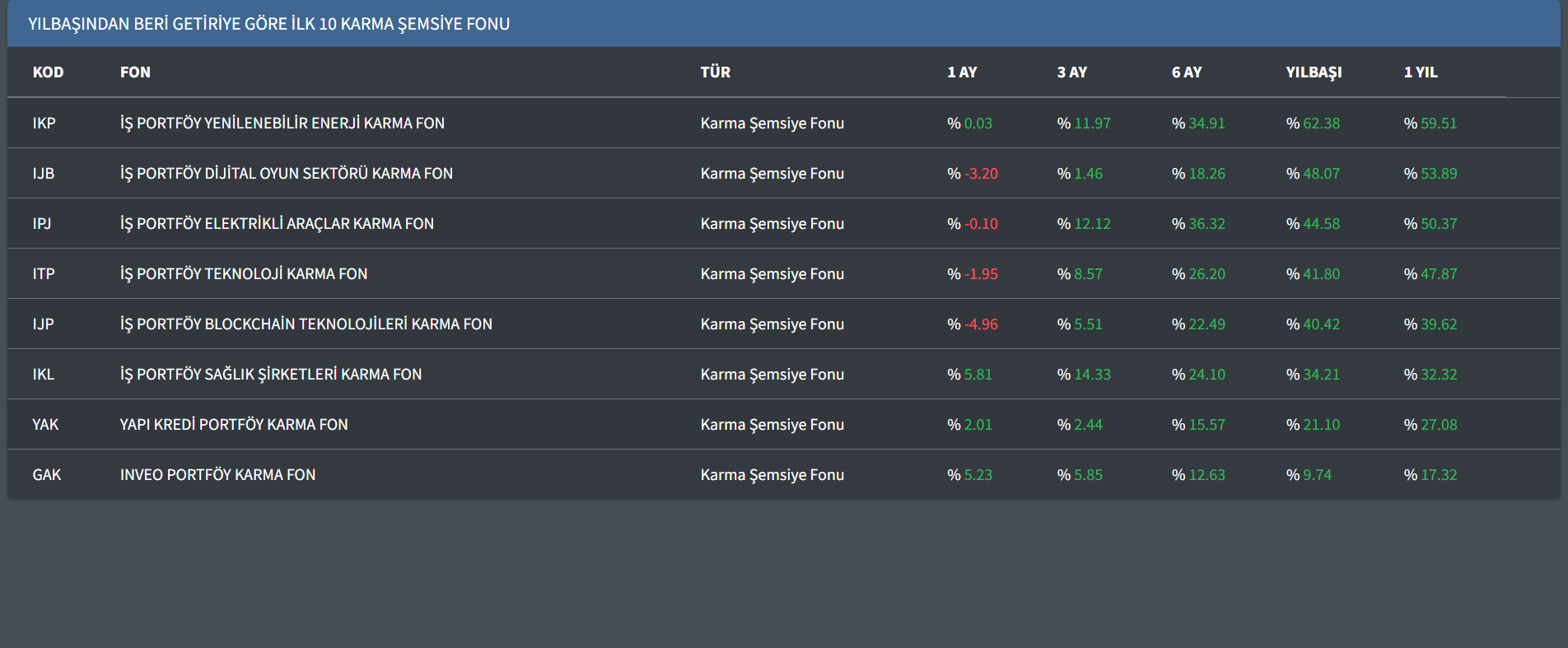Screen dimensions: 1568x648
Task: Open İş Portföy Teknoloji Karma Fon
Action: coord(244,274)
